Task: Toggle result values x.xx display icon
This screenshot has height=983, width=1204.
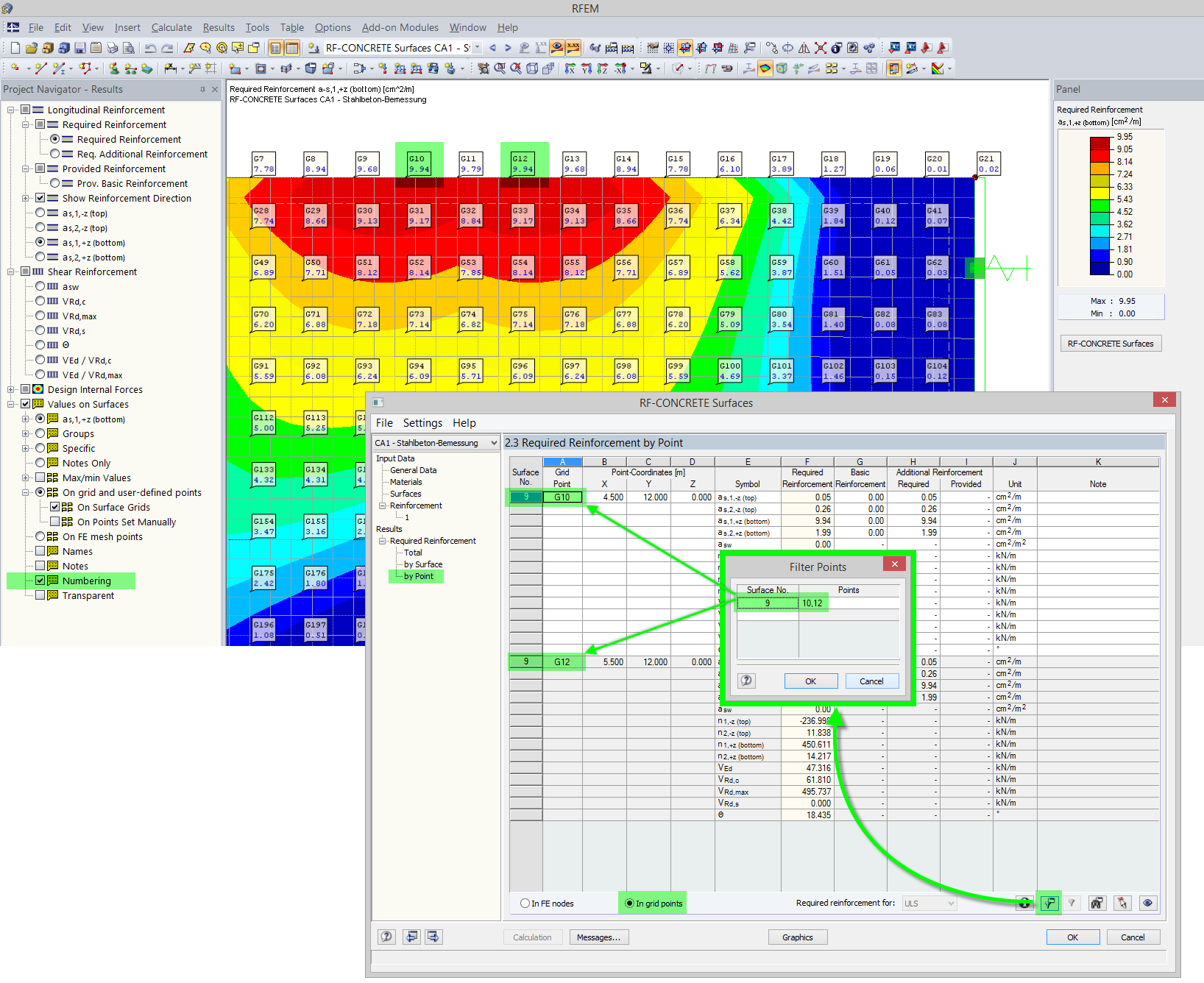Action: (x=573, y=48)
